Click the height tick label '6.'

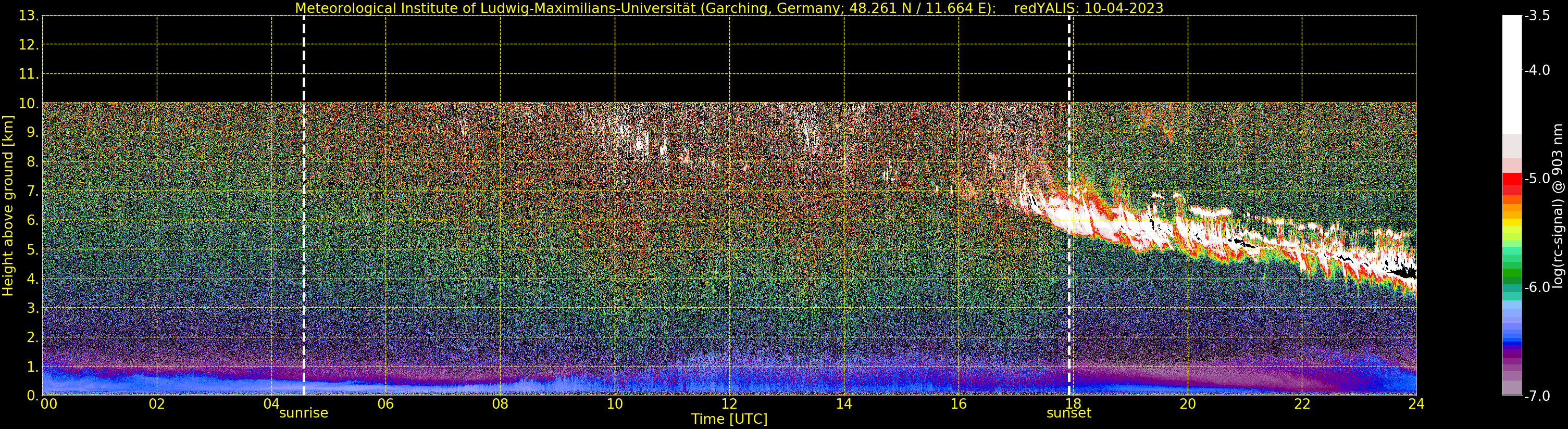pos(33,220)
